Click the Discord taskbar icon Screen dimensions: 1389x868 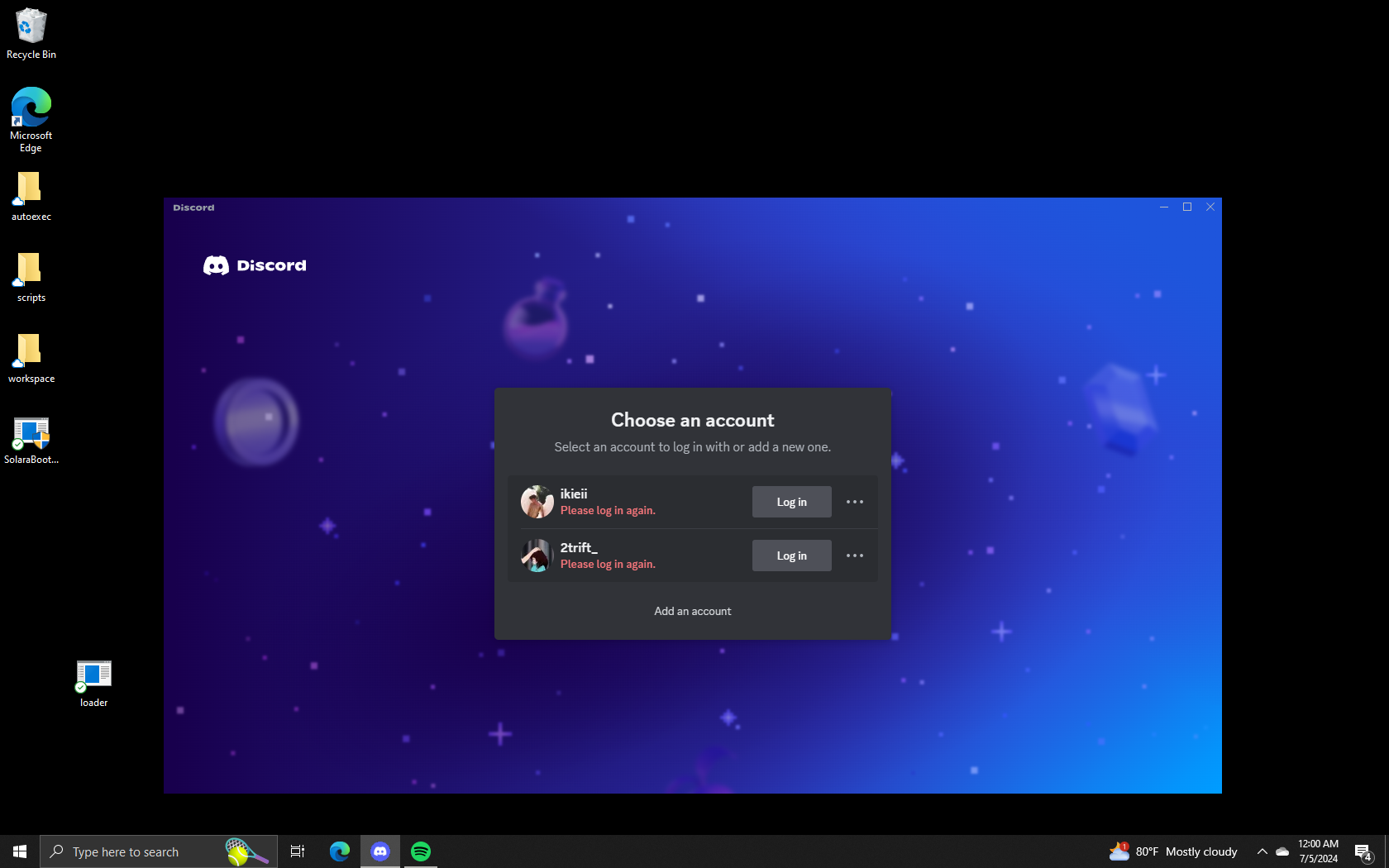pos(380,851)
